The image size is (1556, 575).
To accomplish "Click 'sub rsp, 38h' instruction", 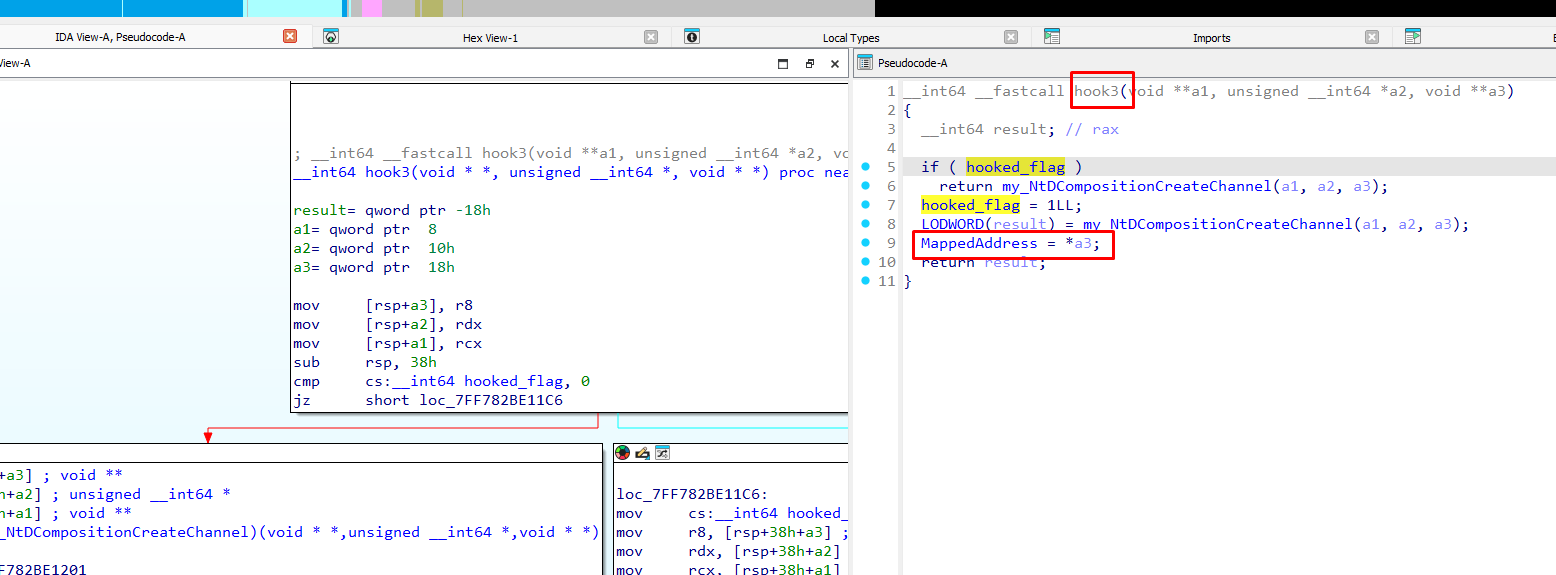I will point(365,362).
